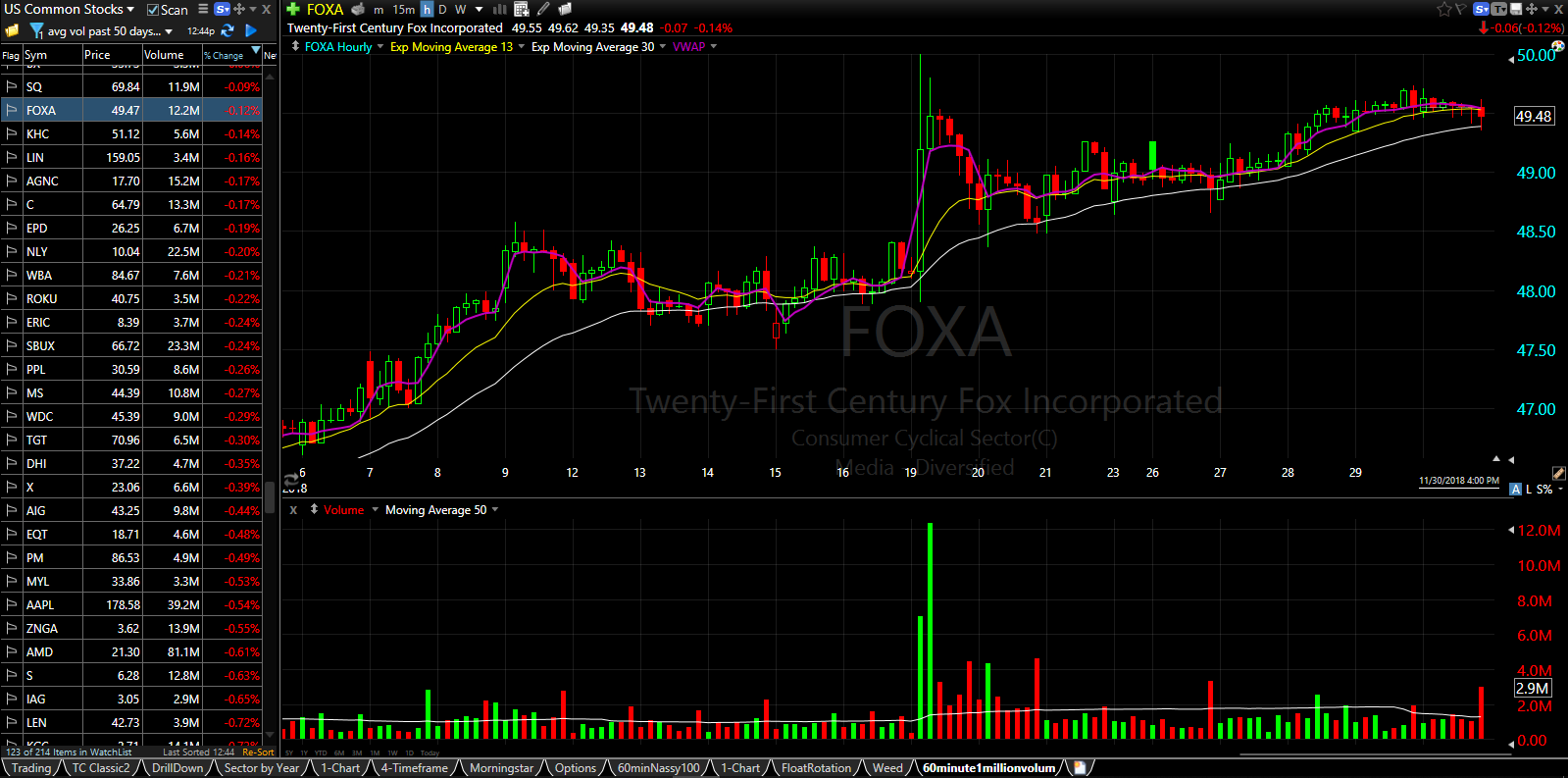This screenshot has width=1568, height=778.
Task: Switch to Morningstar tab
Action: (x=501, y=768)
